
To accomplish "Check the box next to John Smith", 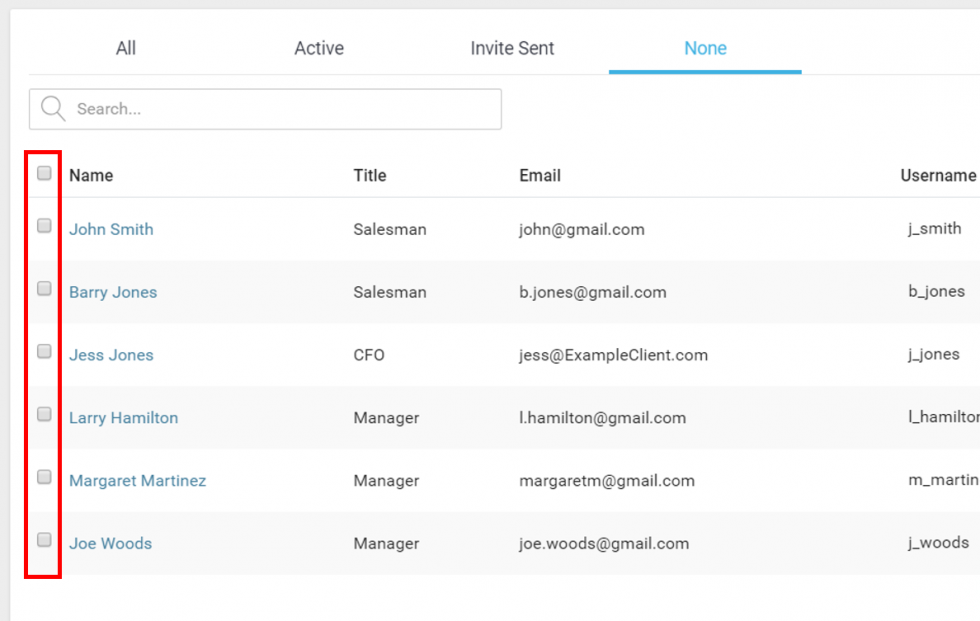I will (44, 226).
